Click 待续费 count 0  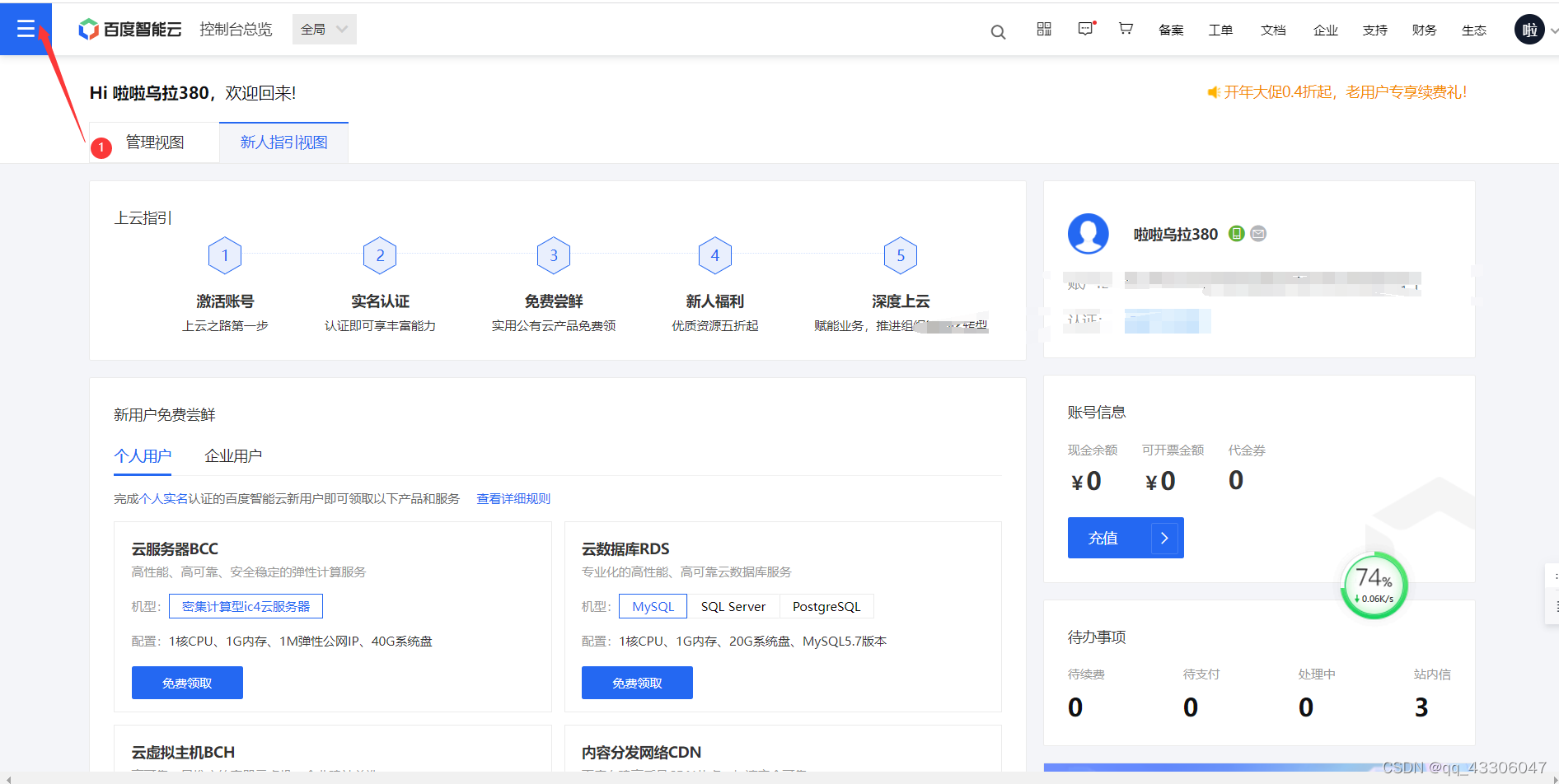coord(1075,707)
